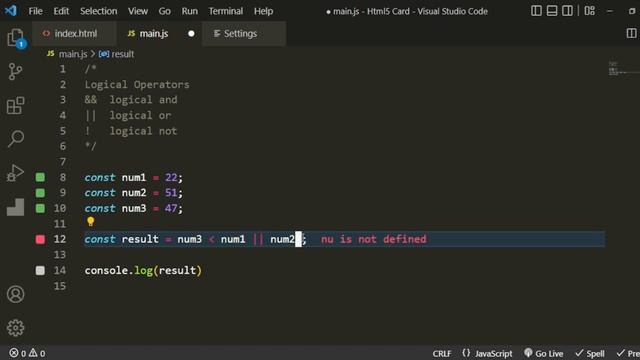
Task: Click the 'nu is not defined' error text
Action: pos(373,239)
